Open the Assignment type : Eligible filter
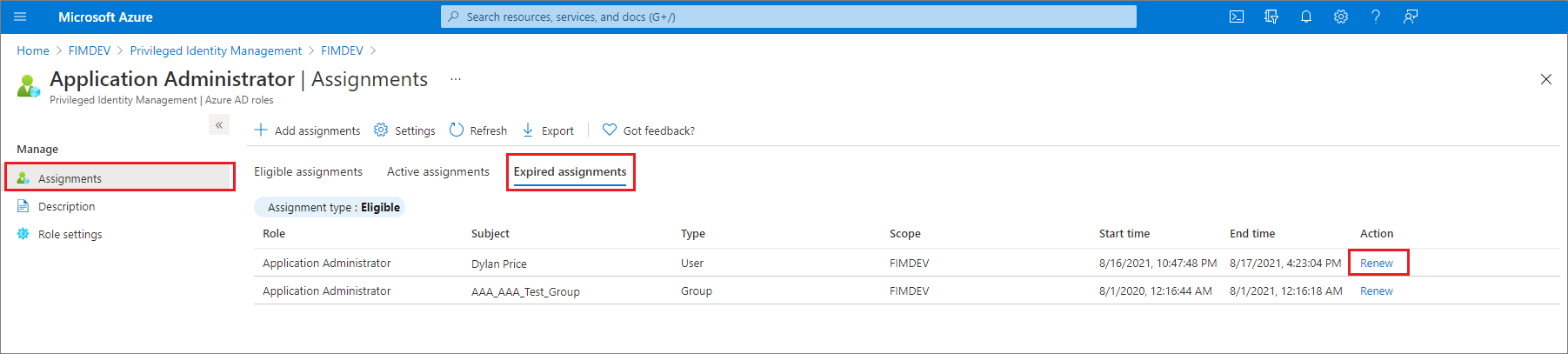Screen dimensions: 1568x354 [330, 207]
